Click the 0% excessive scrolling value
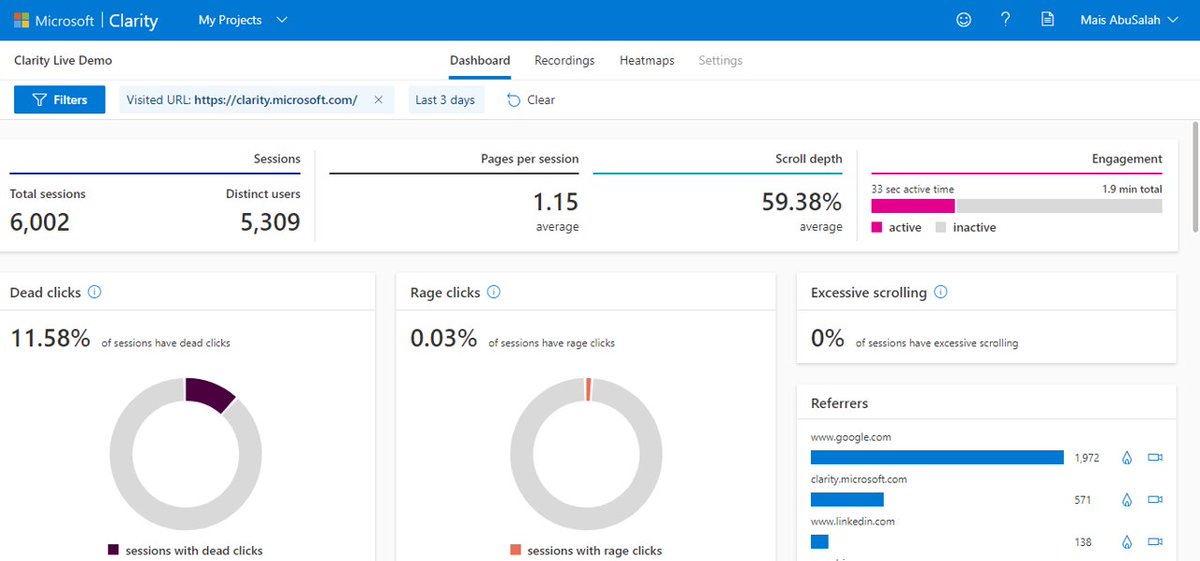This screenshot has width=1200, height=561. [x=828, y=338]
